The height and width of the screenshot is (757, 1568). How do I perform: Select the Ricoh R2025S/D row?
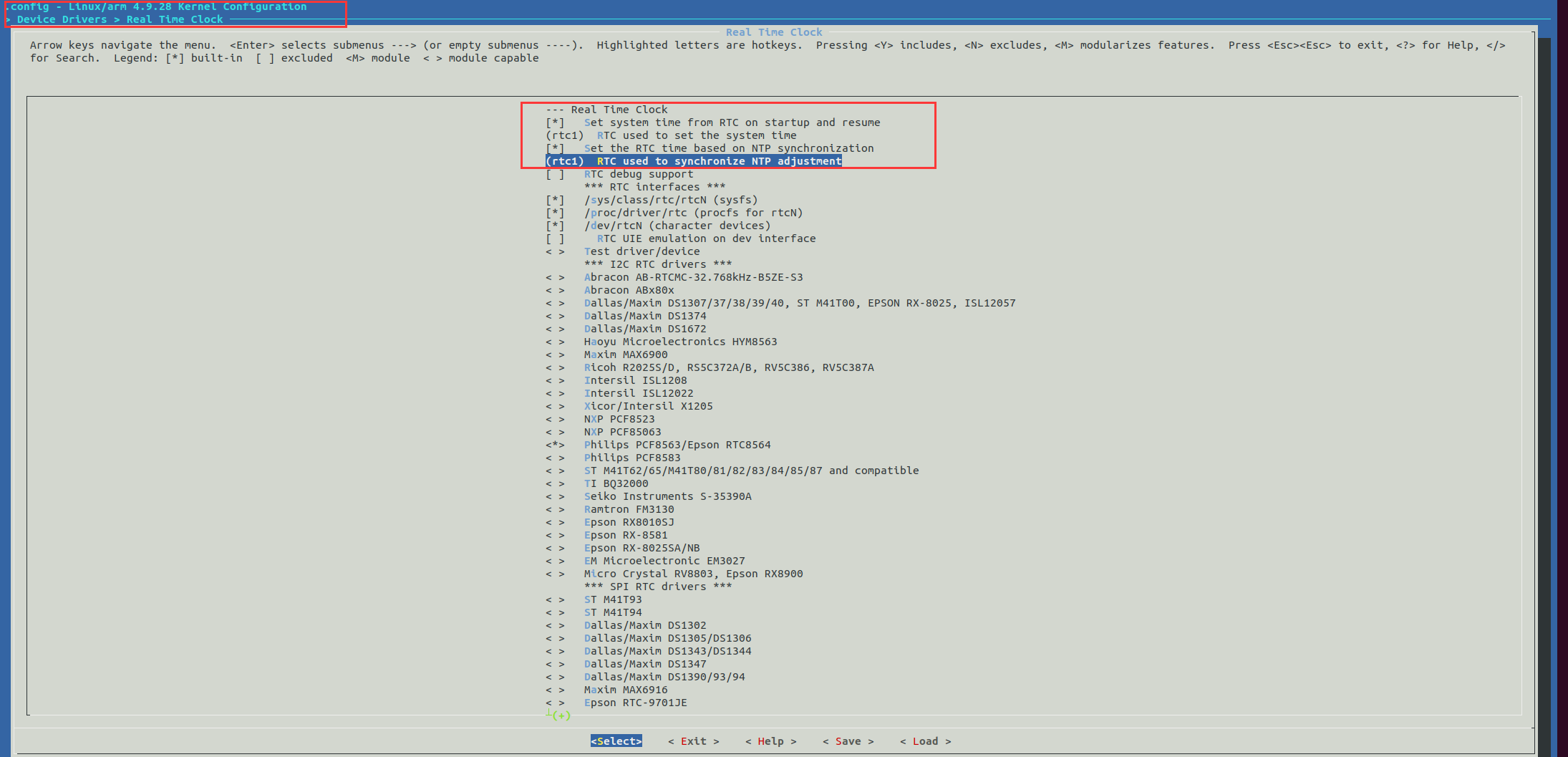click(710, 367)
